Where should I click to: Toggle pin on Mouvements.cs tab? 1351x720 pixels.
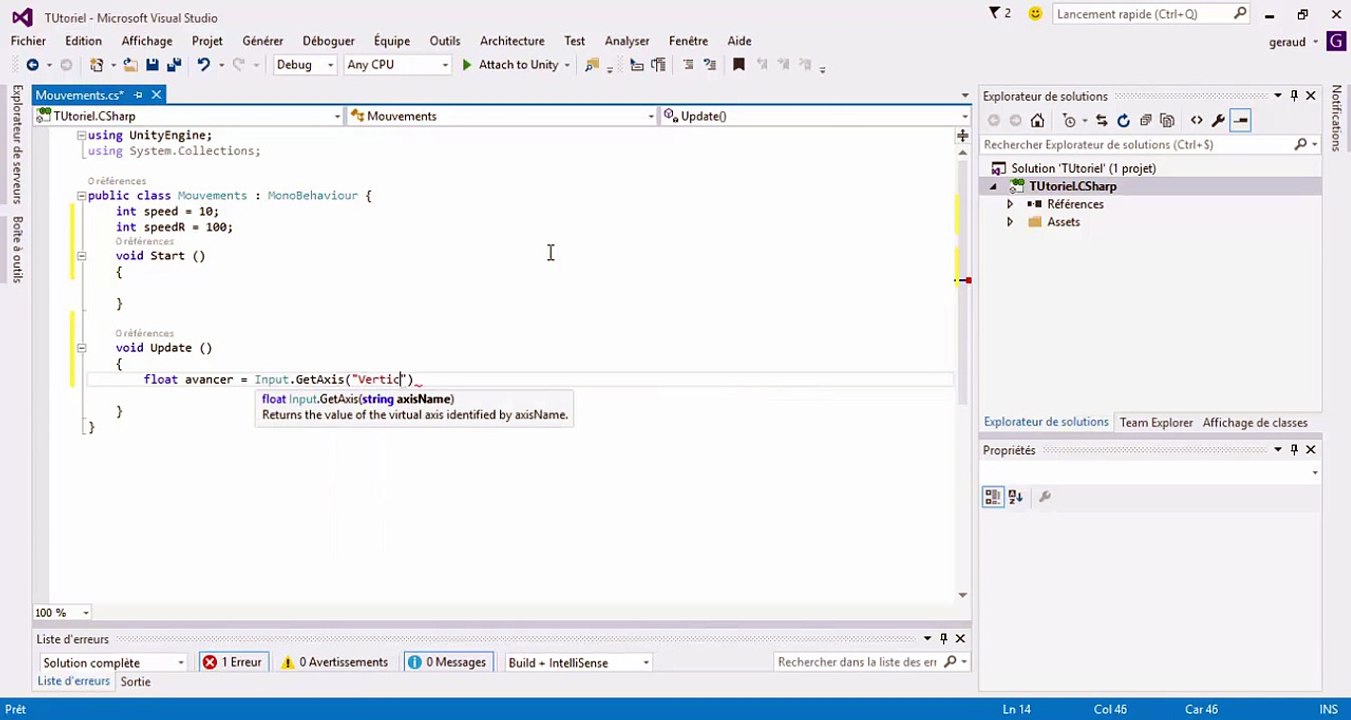[139, 95]
